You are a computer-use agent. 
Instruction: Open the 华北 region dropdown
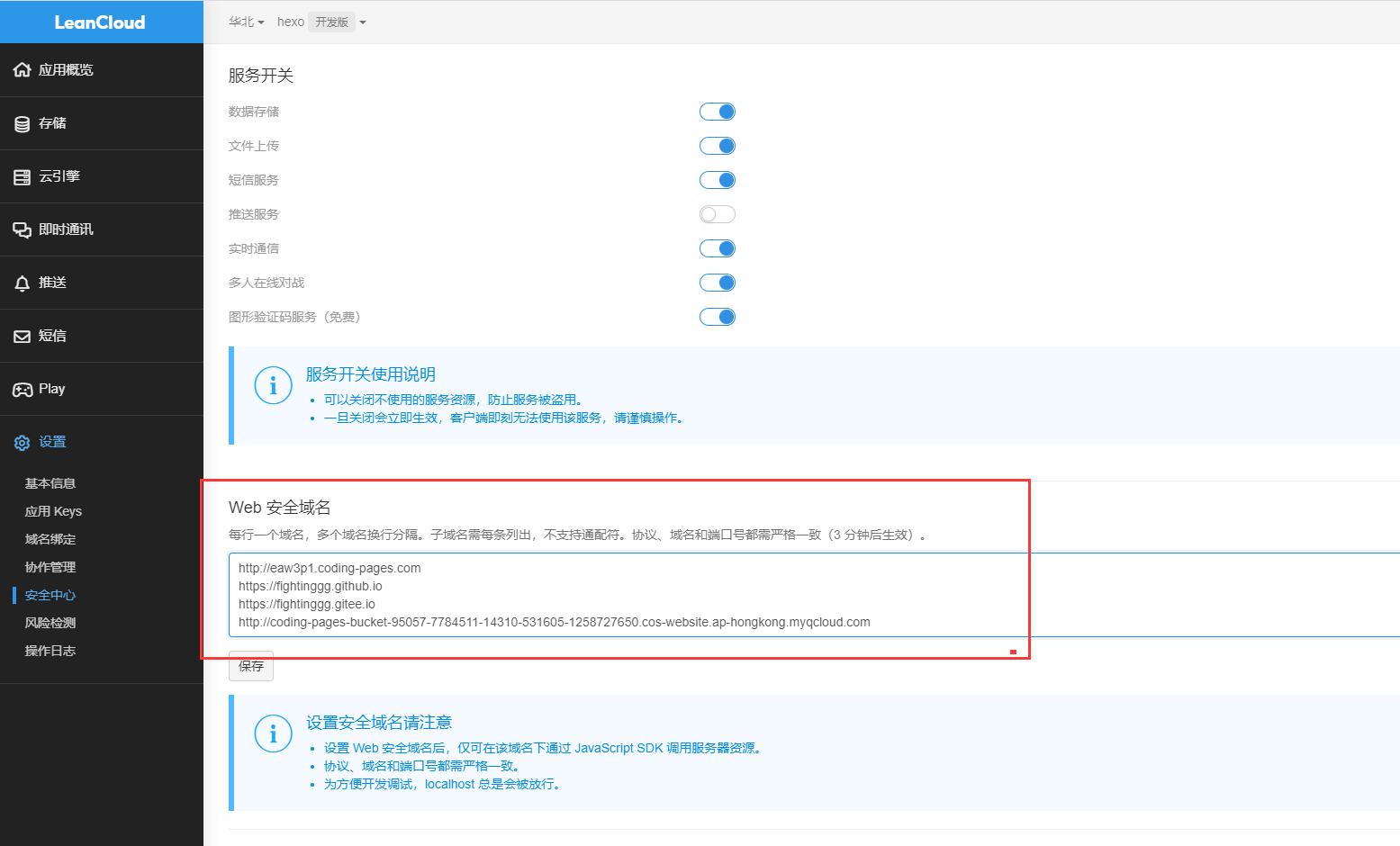click(246, 22)
